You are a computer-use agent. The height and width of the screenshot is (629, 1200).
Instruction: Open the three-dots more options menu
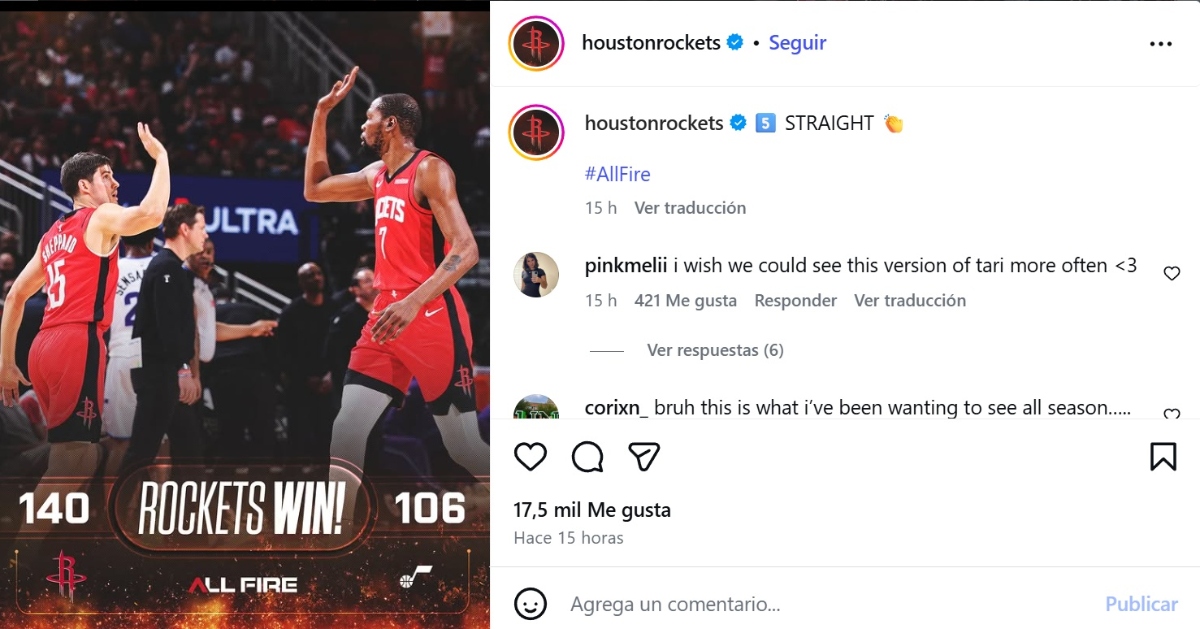point(1160,44)
